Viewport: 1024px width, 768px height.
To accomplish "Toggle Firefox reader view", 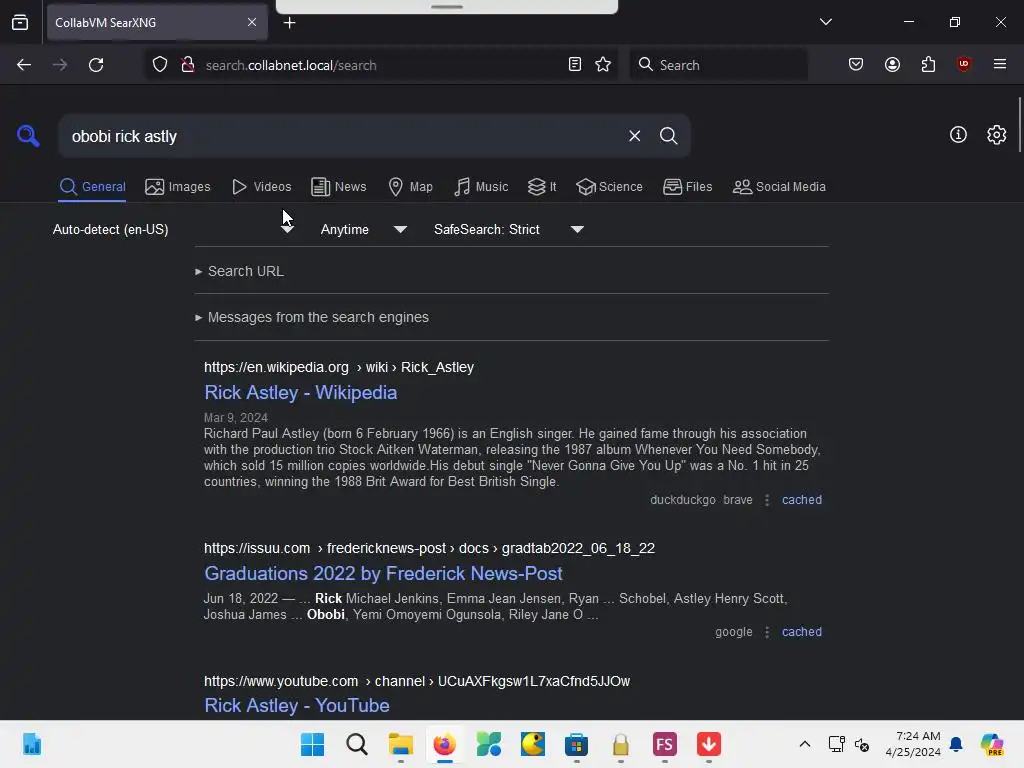I will click(575, 65).
